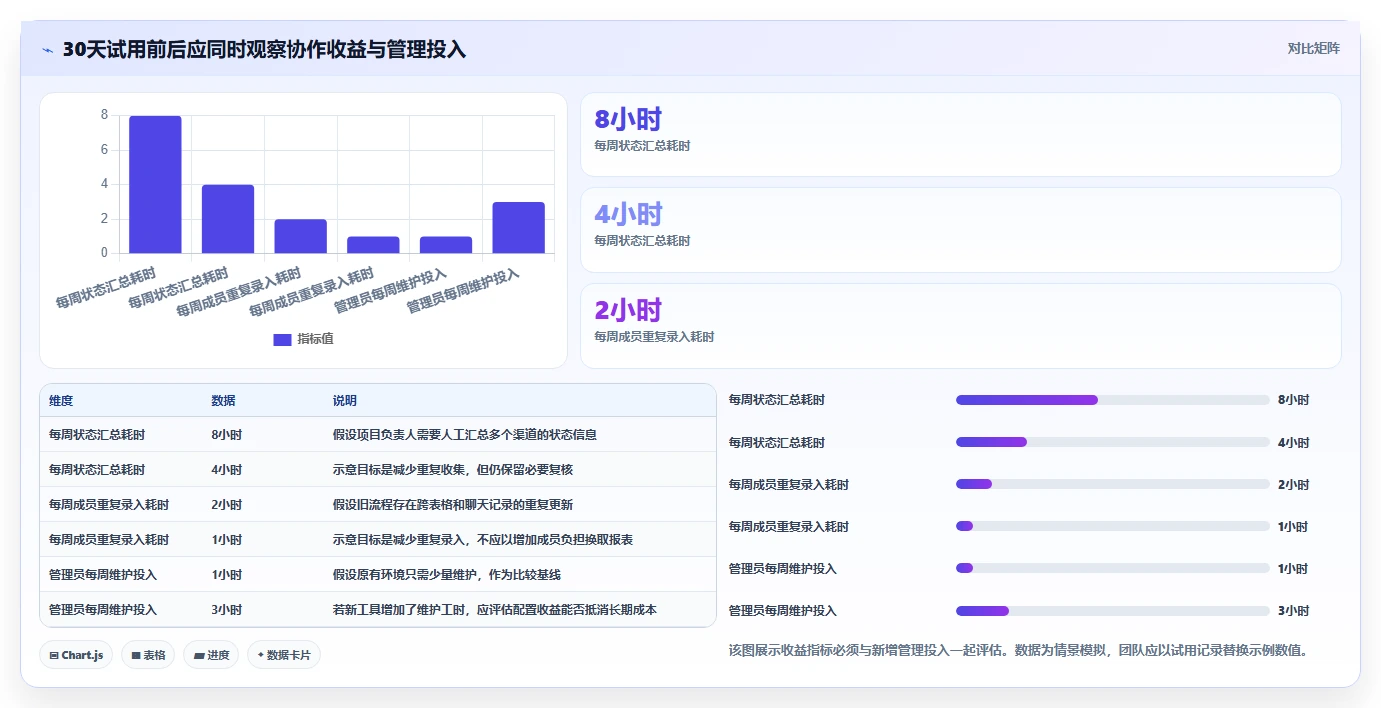Click the 说明 column header
Image resolution: width=1381 pixels, height=708 pixels.
click(x=345, y=401)
